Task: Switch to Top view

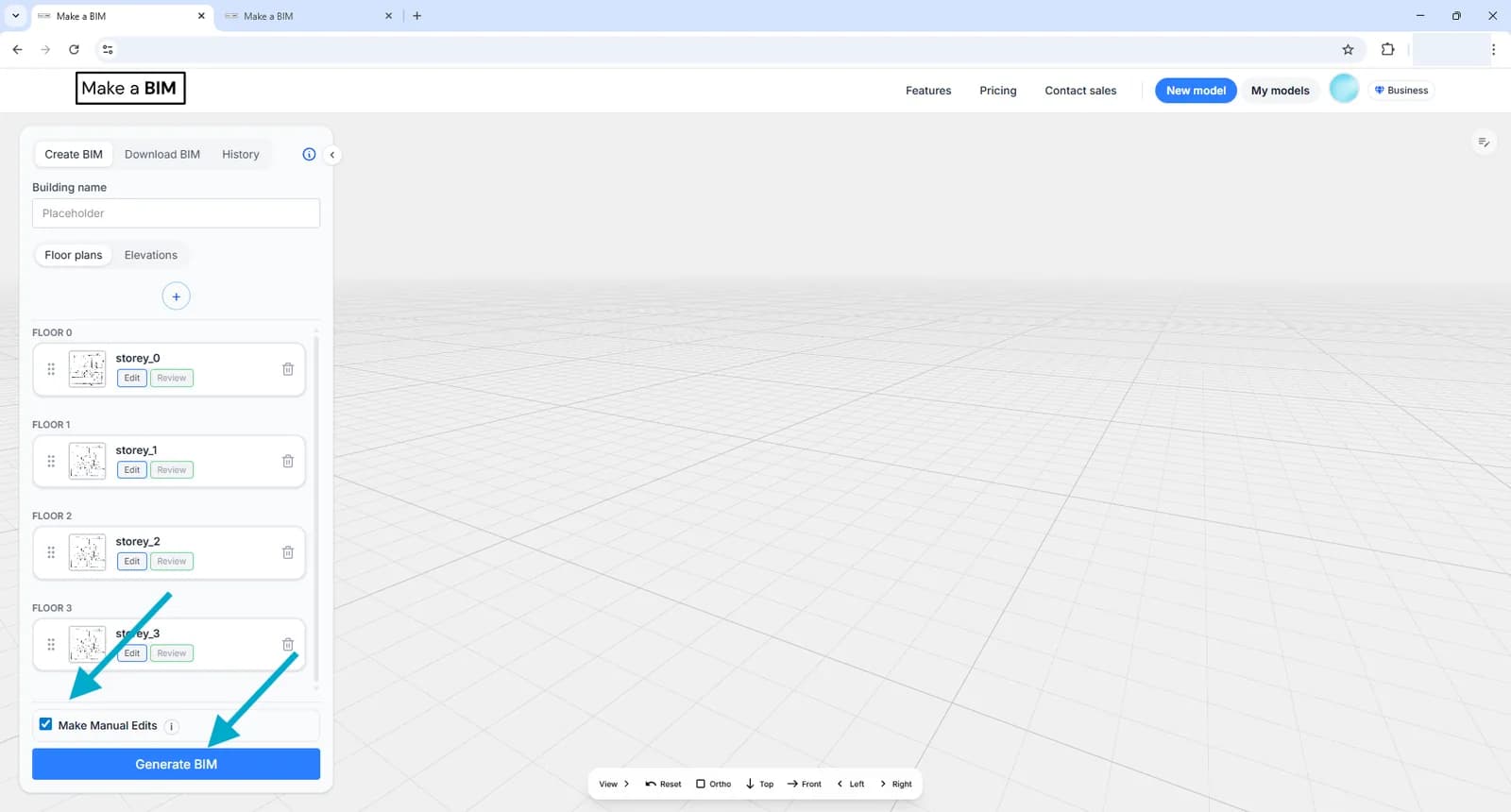Action: point(759,784)
